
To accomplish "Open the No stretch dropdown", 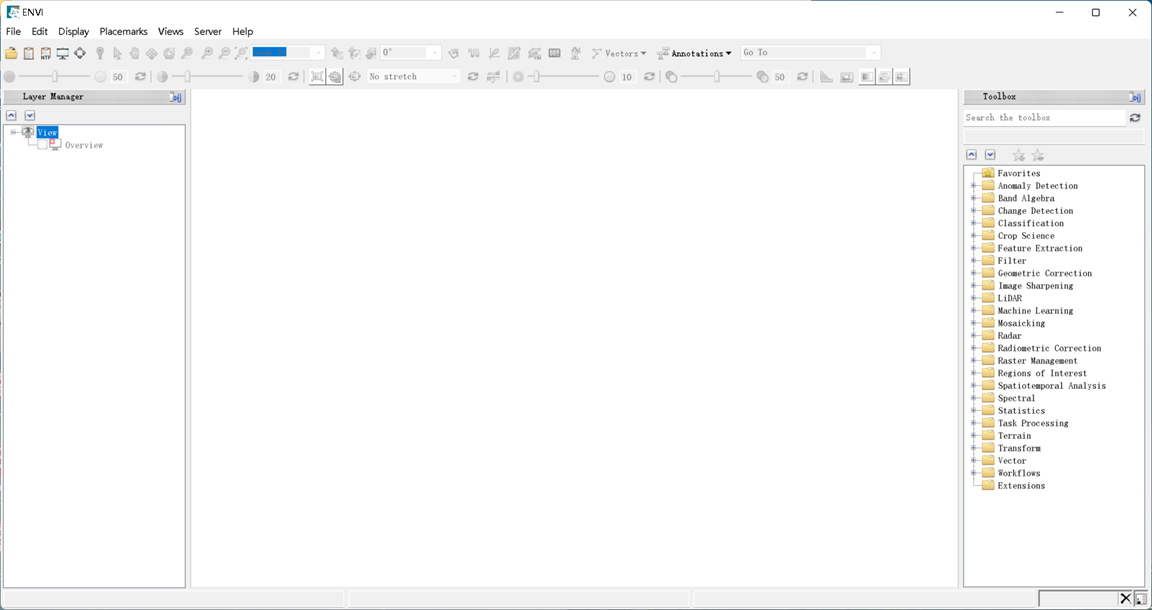I will point(453,76).
